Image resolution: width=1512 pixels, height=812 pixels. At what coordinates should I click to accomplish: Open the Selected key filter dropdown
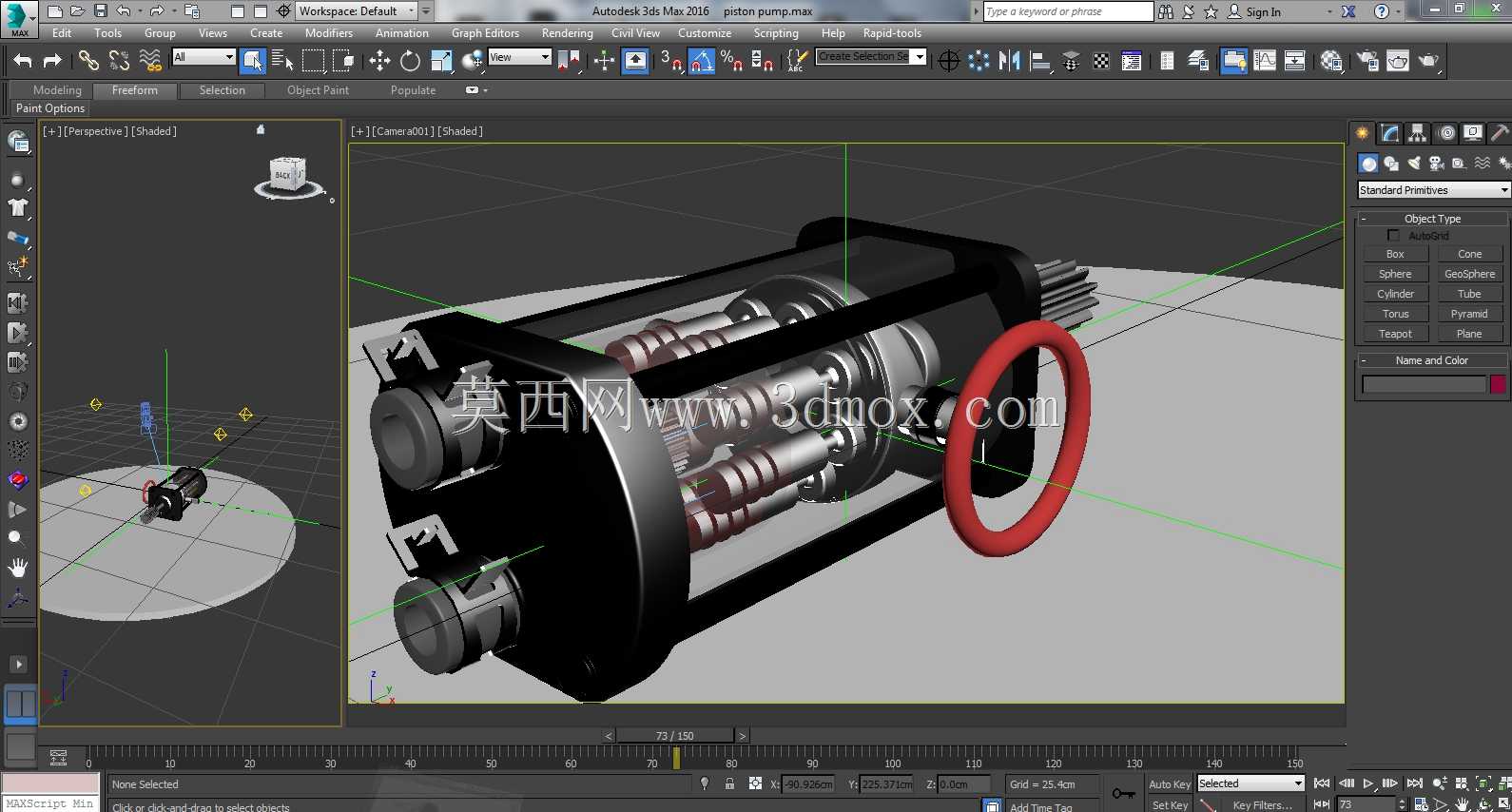1250,783
